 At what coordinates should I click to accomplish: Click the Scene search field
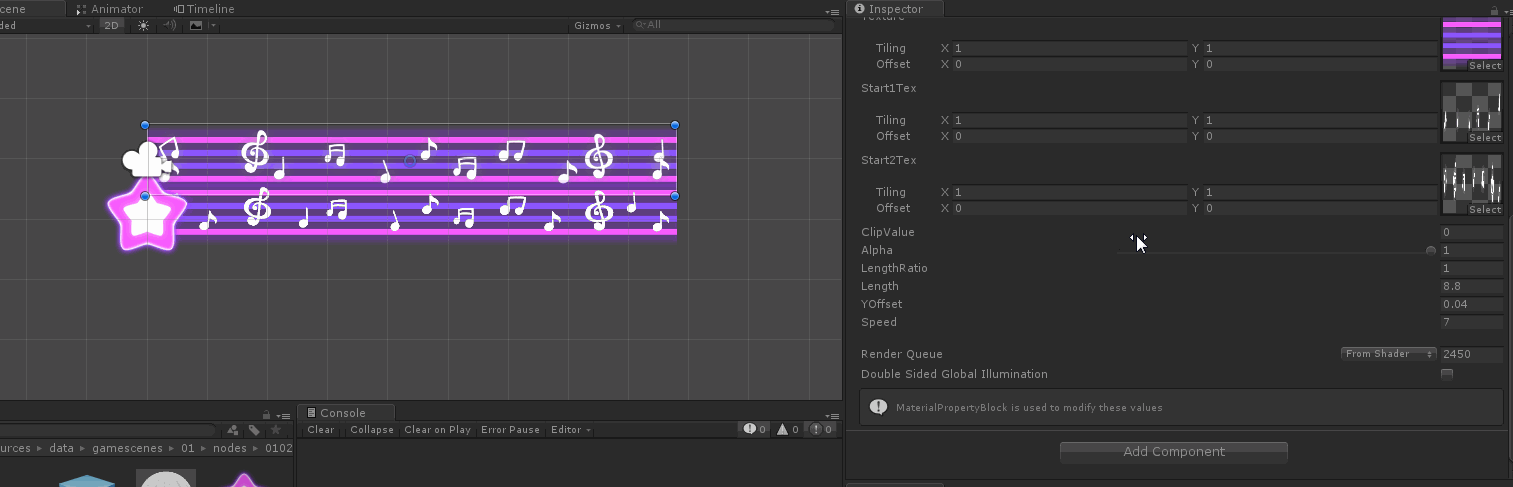click(x=735, y=25)
